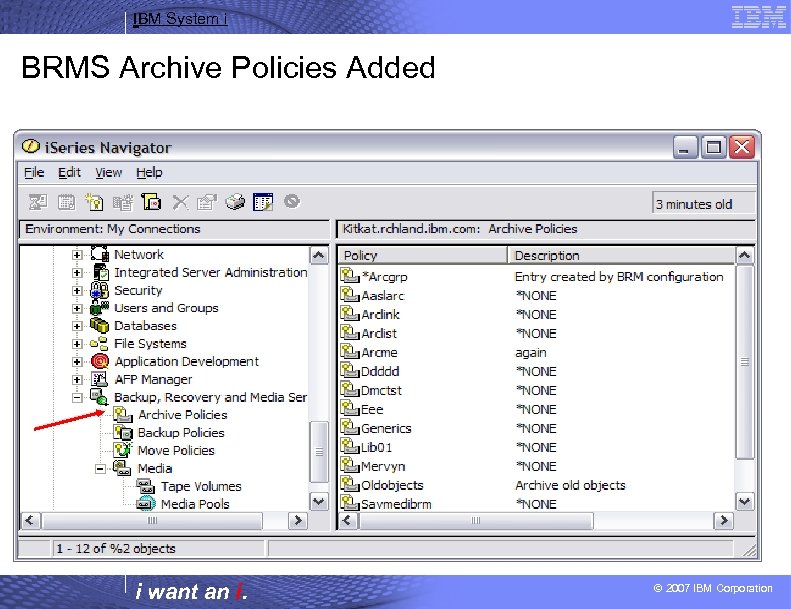
Task: Sort by the Policy column header
Action: [x=423, y=255]
